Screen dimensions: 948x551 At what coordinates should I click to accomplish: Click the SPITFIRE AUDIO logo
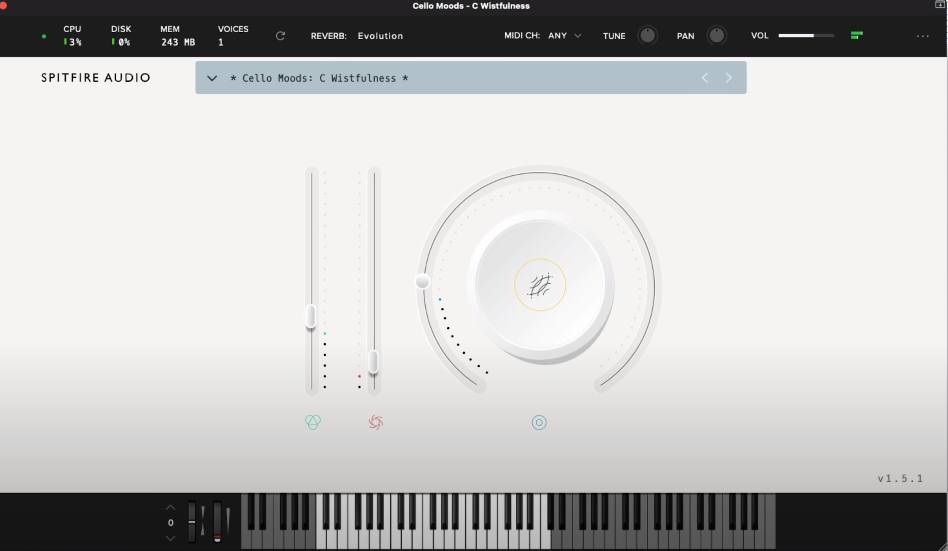click(96, 77)
